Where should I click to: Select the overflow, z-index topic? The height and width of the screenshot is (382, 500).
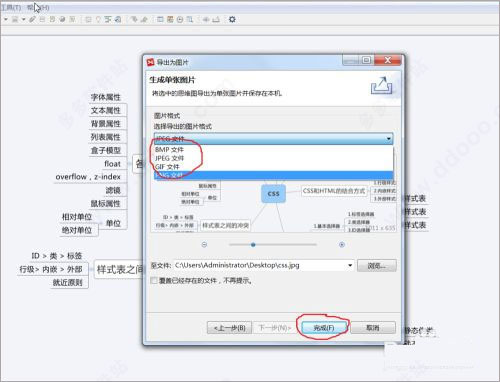(88, 177)
